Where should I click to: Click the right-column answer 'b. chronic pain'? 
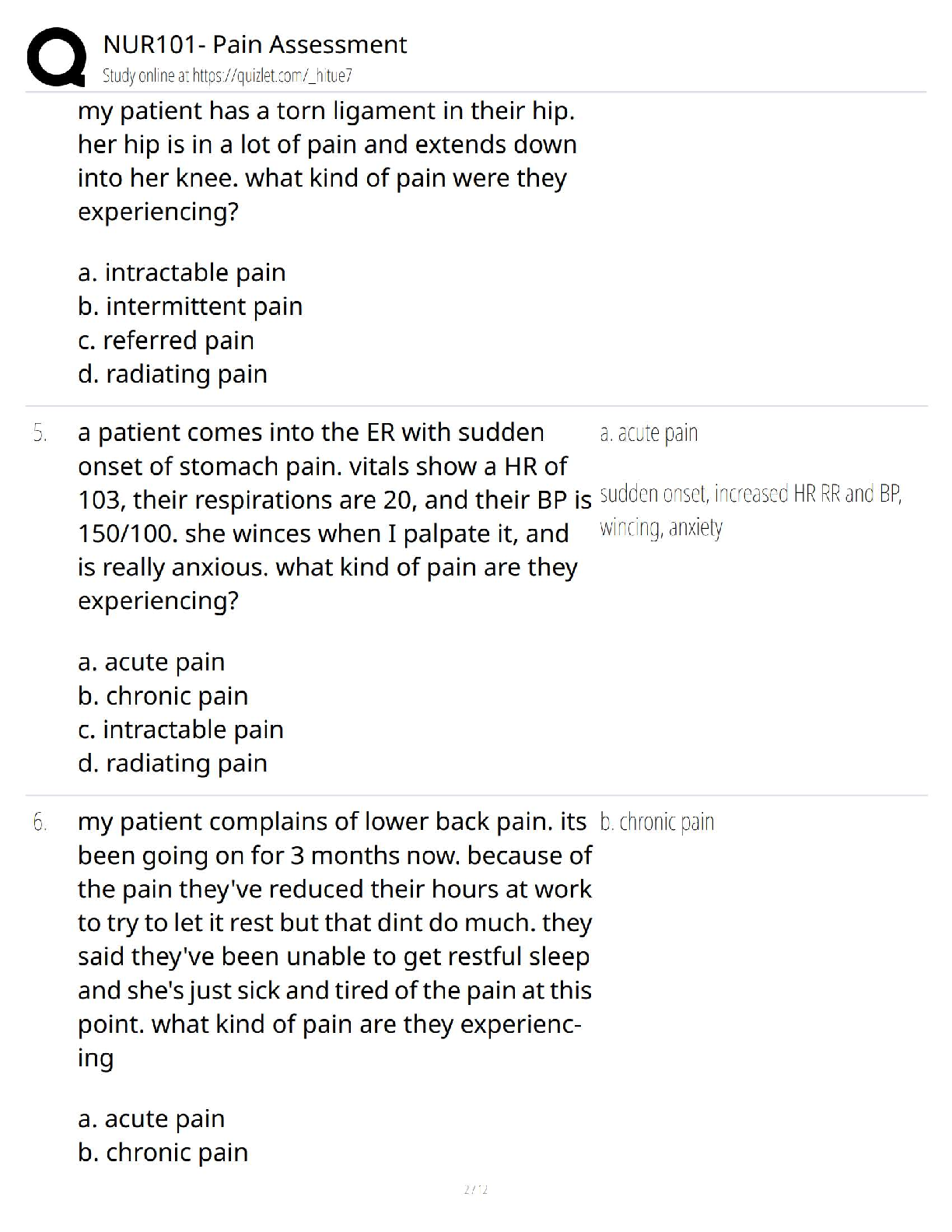(656, 822)
